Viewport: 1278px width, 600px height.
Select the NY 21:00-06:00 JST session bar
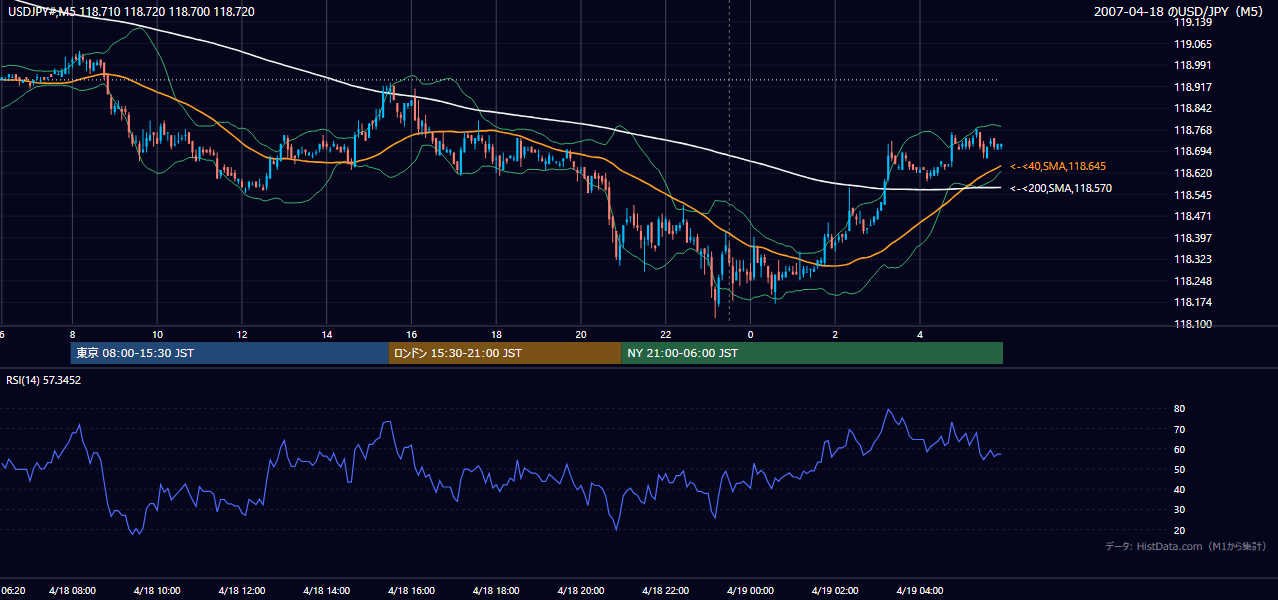(812, 353)
